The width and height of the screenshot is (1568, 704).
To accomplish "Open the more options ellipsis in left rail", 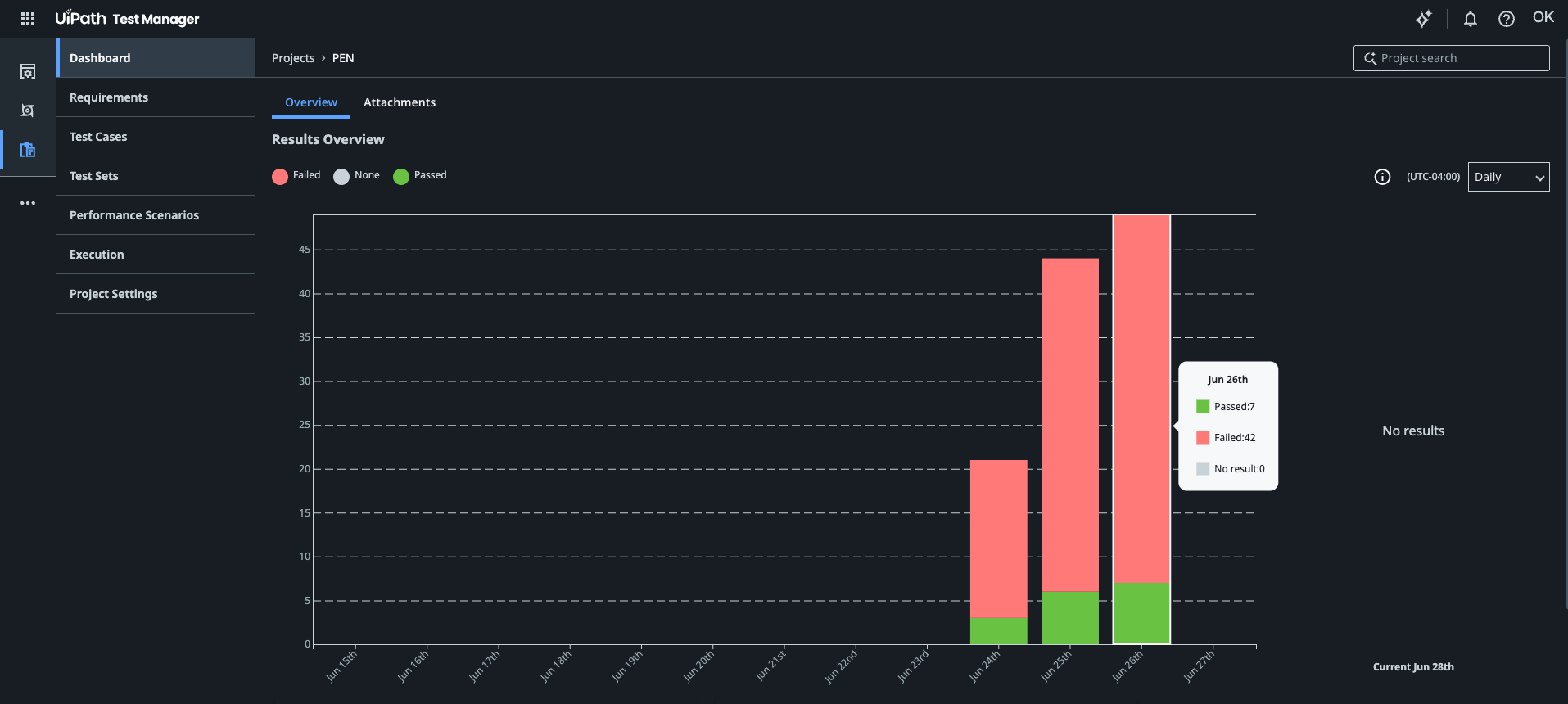I will (28, 203).
